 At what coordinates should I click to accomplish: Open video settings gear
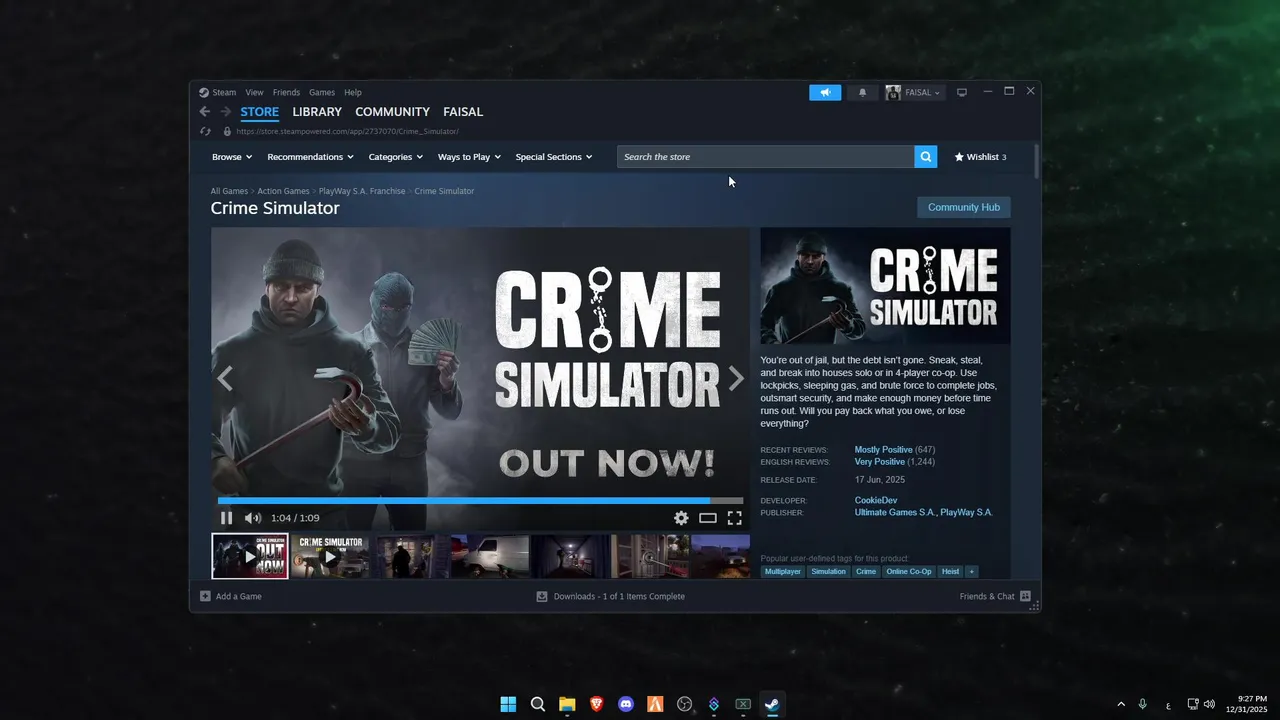pyautogui.click(x=681, y=518)
